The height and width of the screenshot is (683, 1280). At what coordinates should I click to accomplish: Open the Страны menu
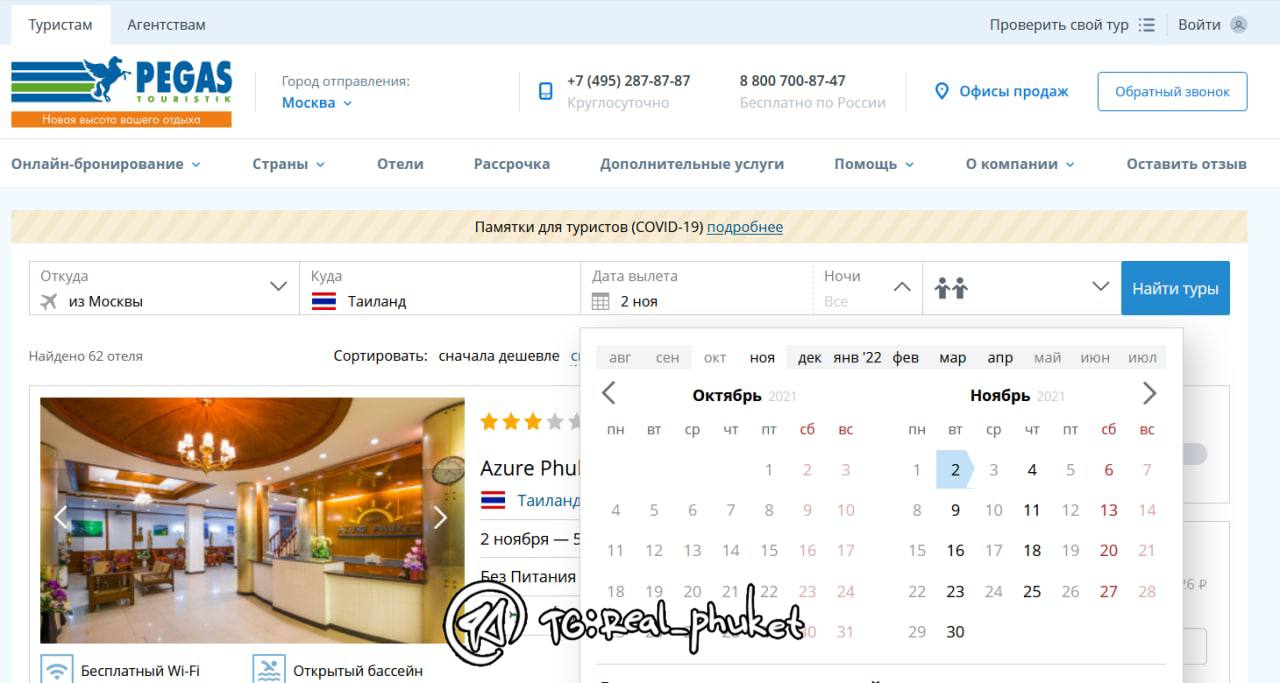pos(288,164)
